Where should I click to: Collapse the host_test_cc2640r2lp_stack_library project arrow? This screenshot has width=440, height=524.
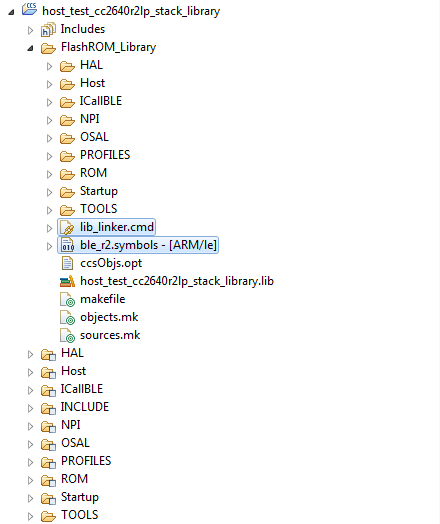pyautogui.click(x=12, y=13)
